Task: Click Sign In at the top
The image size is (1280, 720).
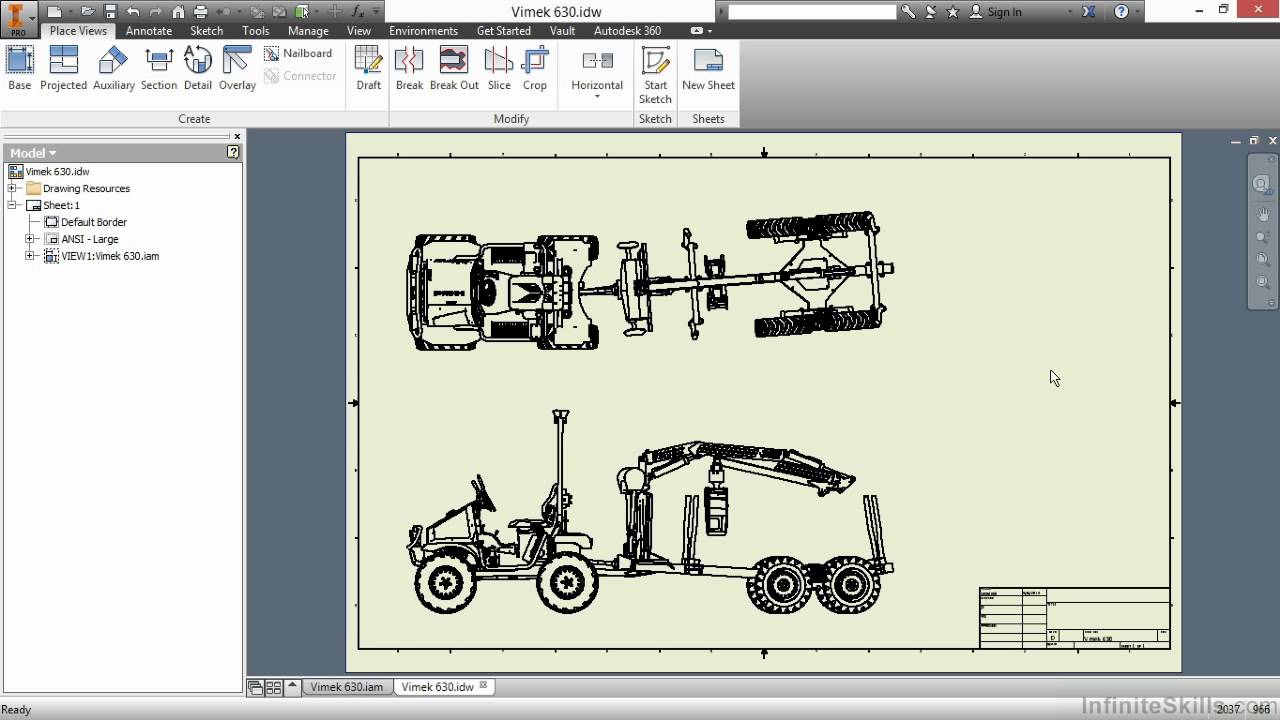Action: point(1003,11)
